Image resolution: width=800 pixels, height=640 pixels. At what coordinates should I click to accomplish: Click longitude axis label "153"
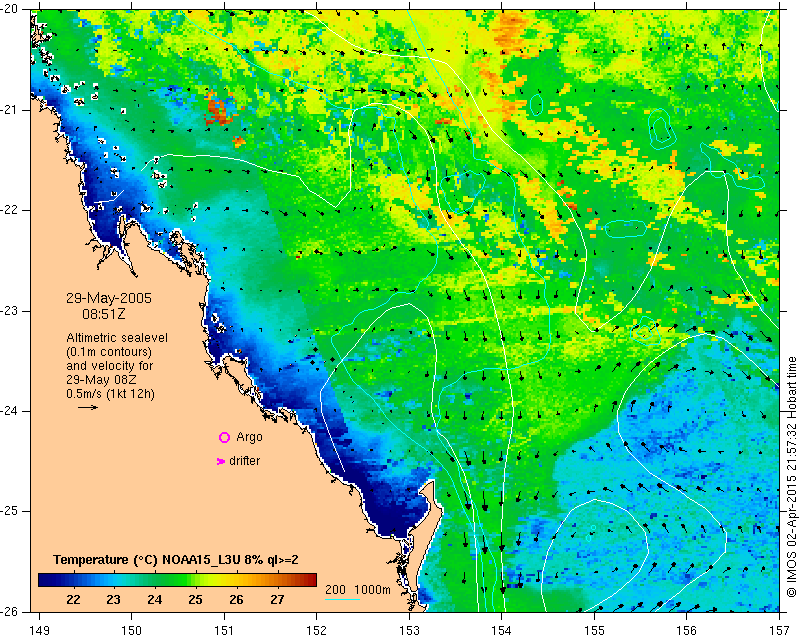[x=409, y=631]
